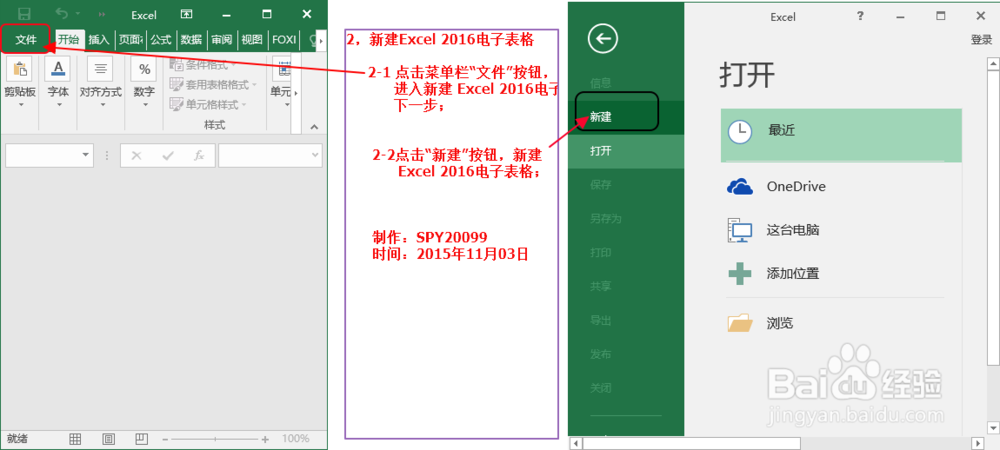The width and height of the screenshot is (1000, 450).
Task: Open the 文件 menu tab
Action: point(26,40)
